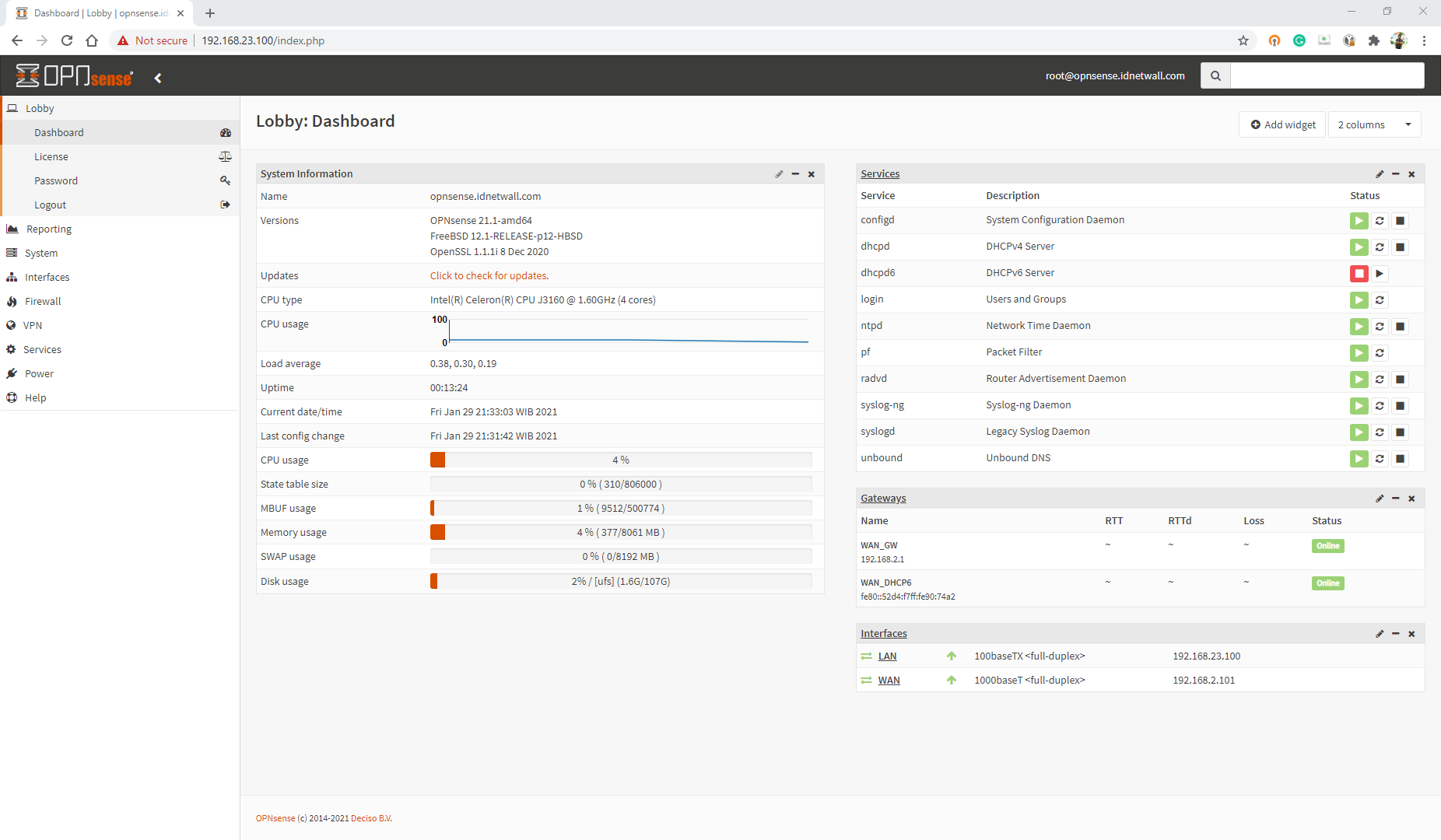Image resolution: width=1441 pixels, height=840 pixels.
Task: Open the Reporting section in sidebar
Action: (x=48, y=228)
